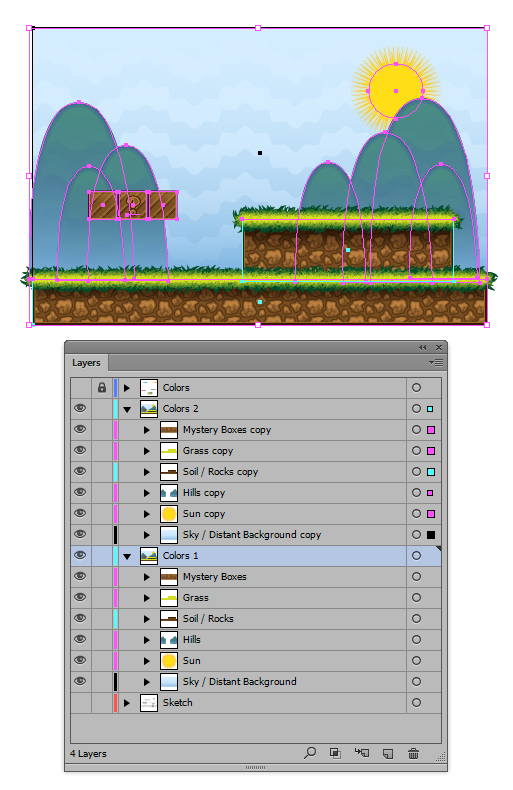513x790 pixels.
Task: Click magenta selection square of Mystery Boxes copy
Action: coord(431,430)
